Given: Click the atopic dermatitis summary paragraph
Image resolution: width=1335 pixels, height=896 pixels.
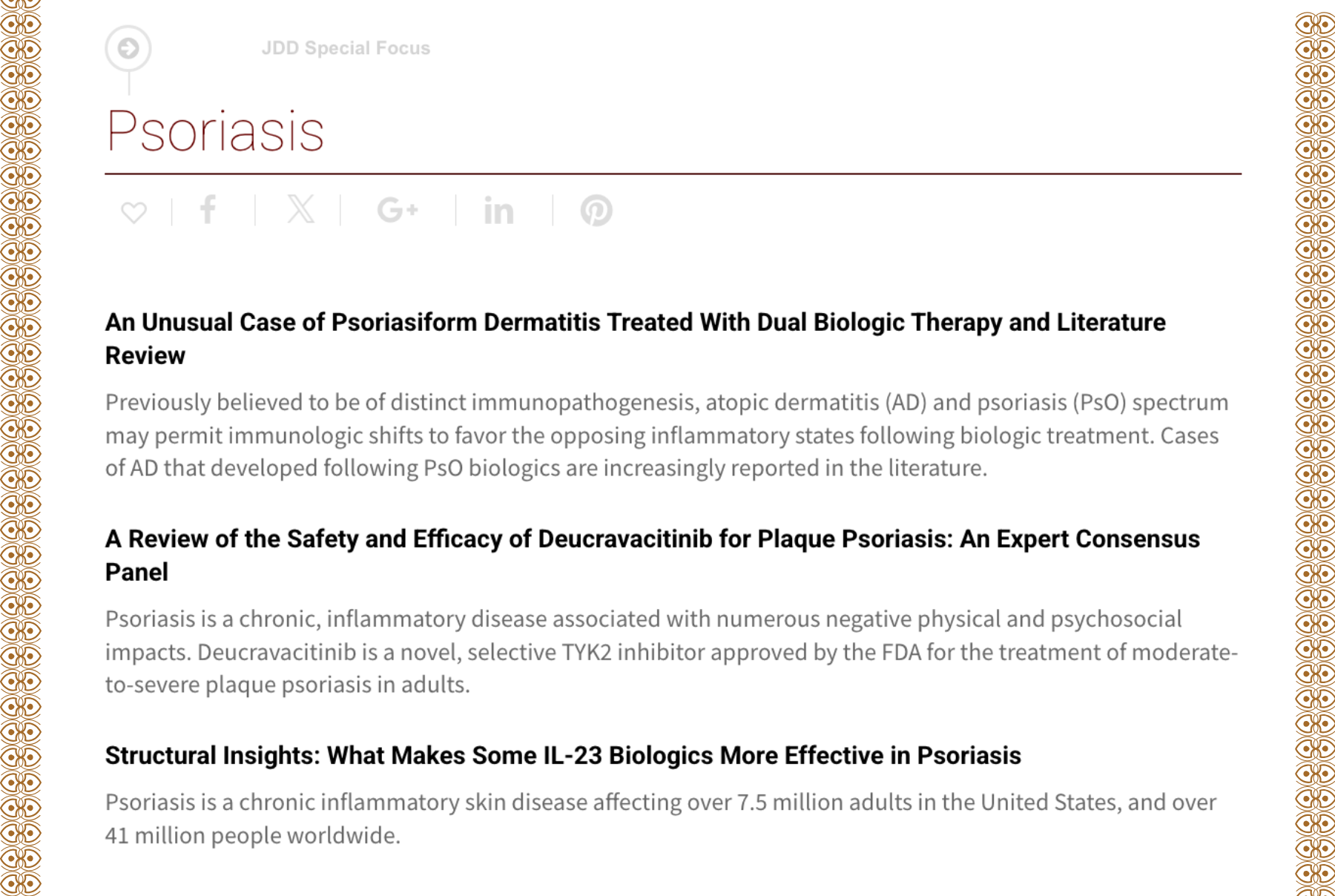Looking at the screenshot, I should (666, 435).
